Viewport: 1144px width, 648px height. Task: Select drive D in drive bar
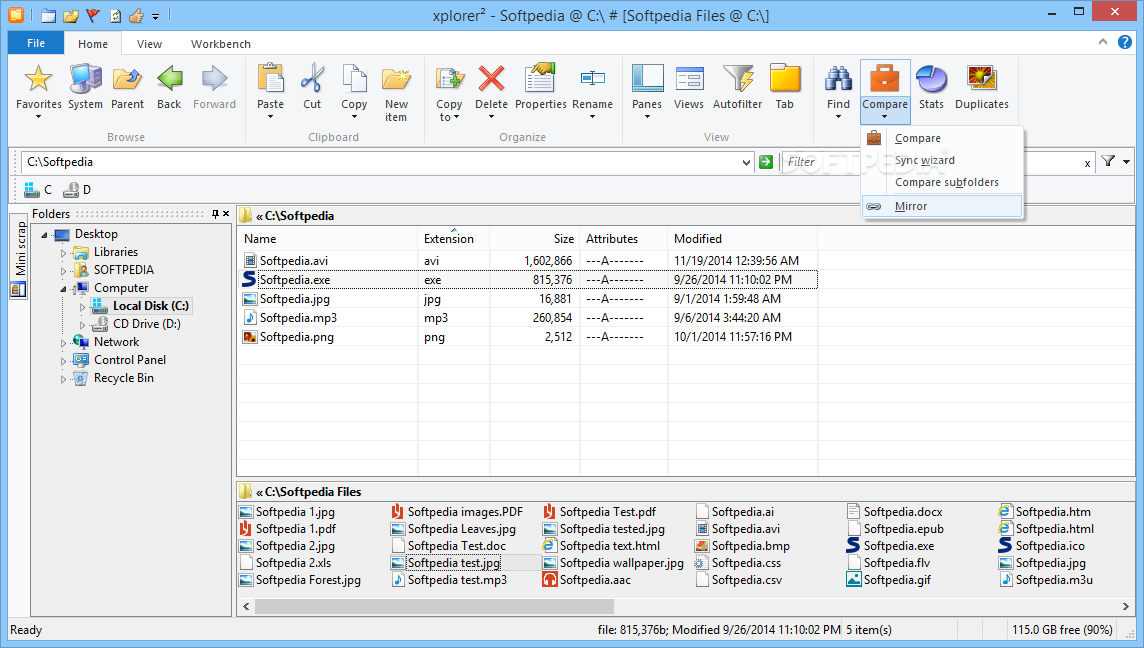(x=77, y=190)
